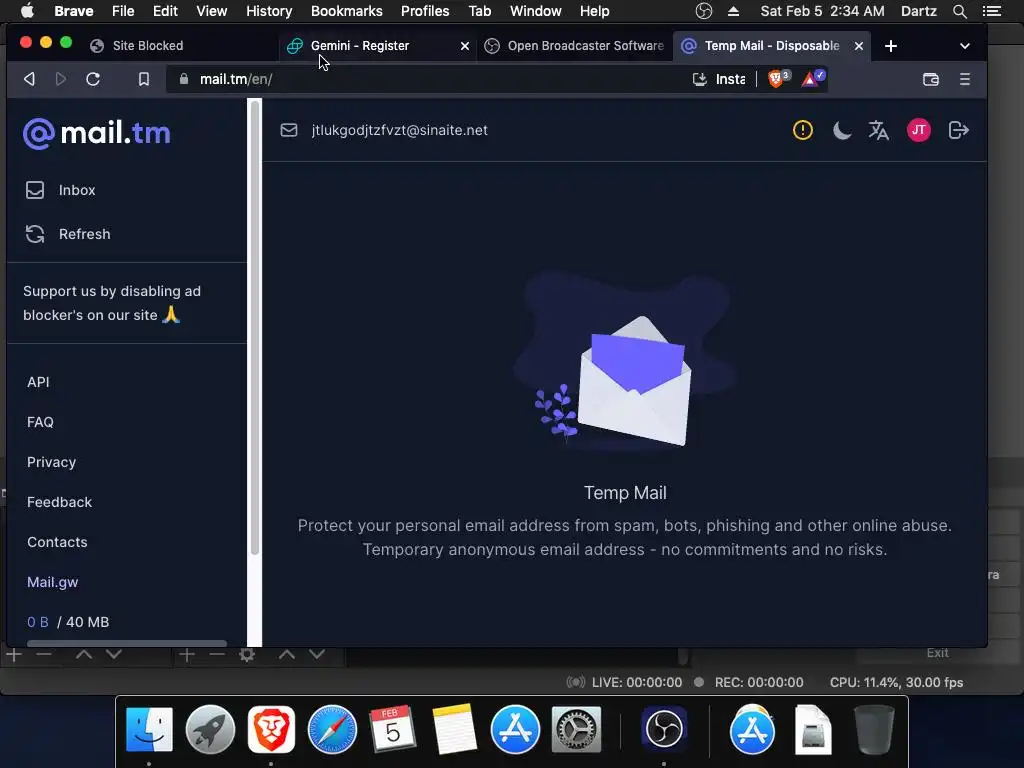This screenshot has height=768, width=1024.
Task: Open the Brave Wallet icon
Action: pos(931,79)
